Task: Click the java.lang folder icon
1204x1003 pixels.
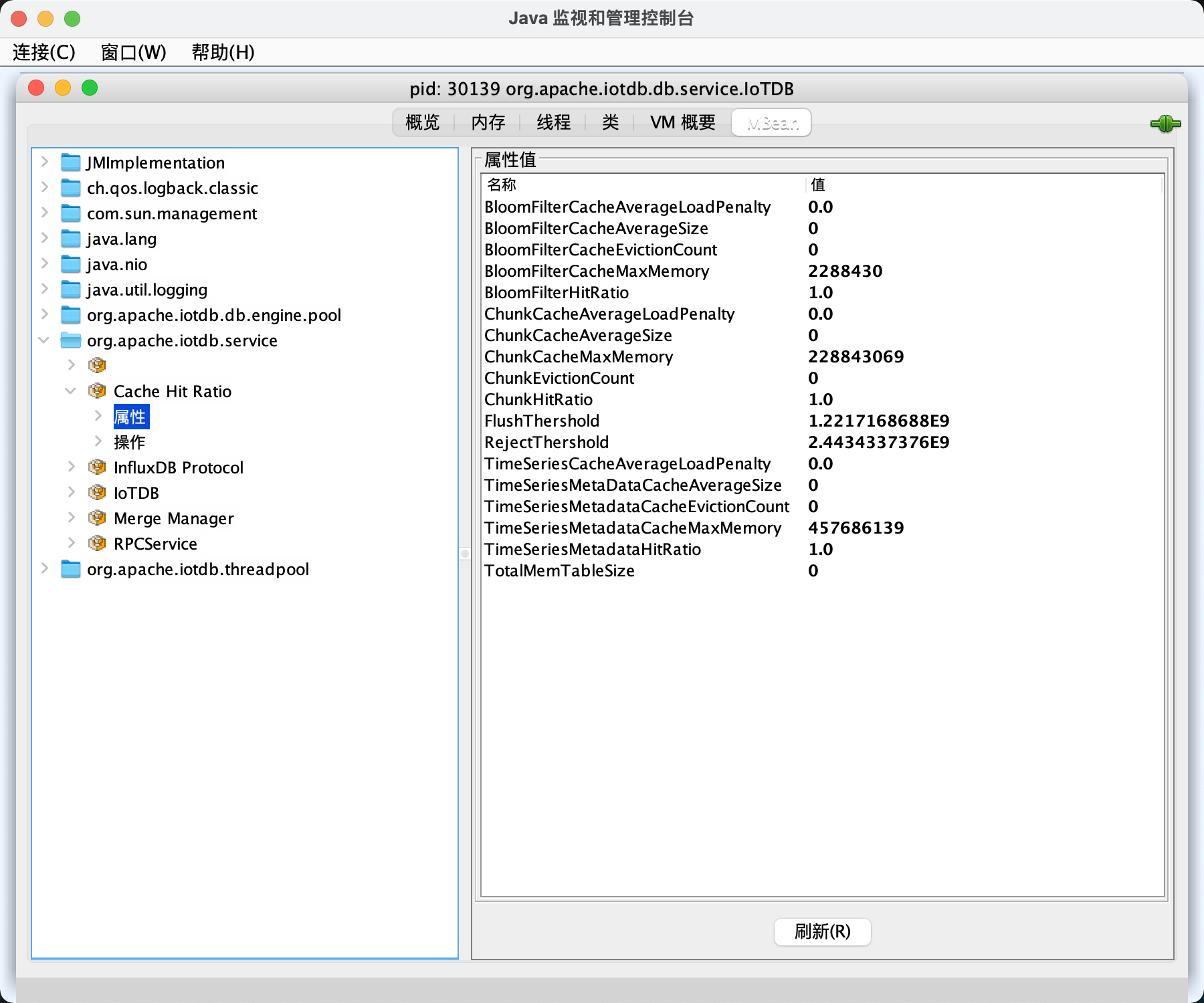Action: coord(70,239)
